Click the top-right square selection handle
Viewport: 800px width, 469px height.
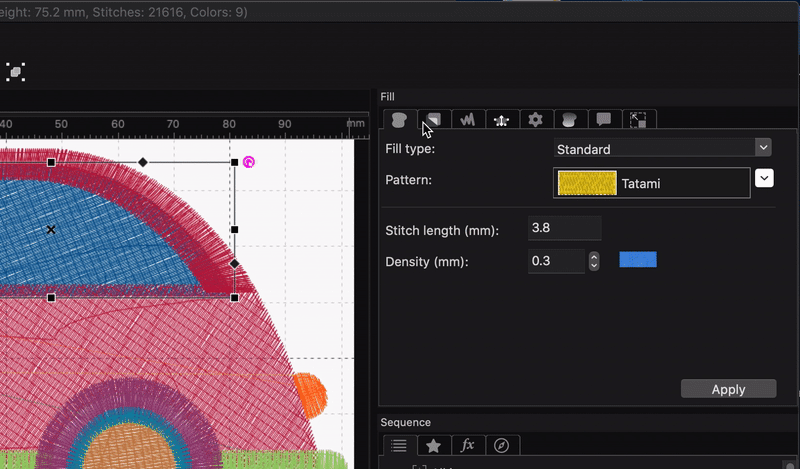point(234,162)
